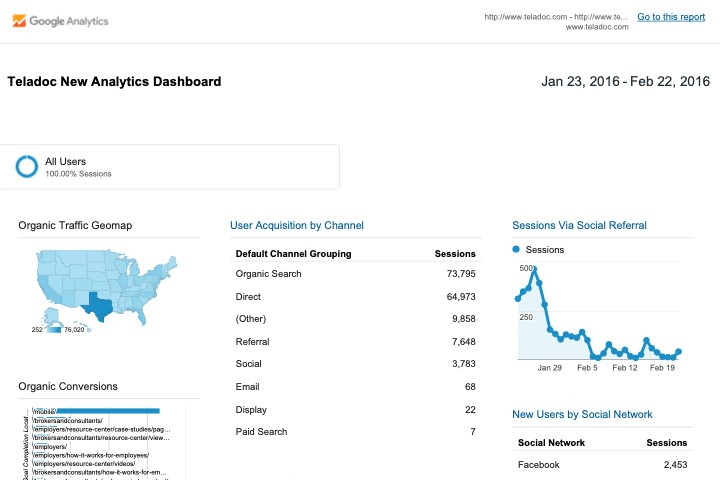Click the 7,648 sessions value
This screenshot has height=480, width=720.
point(464,342)
